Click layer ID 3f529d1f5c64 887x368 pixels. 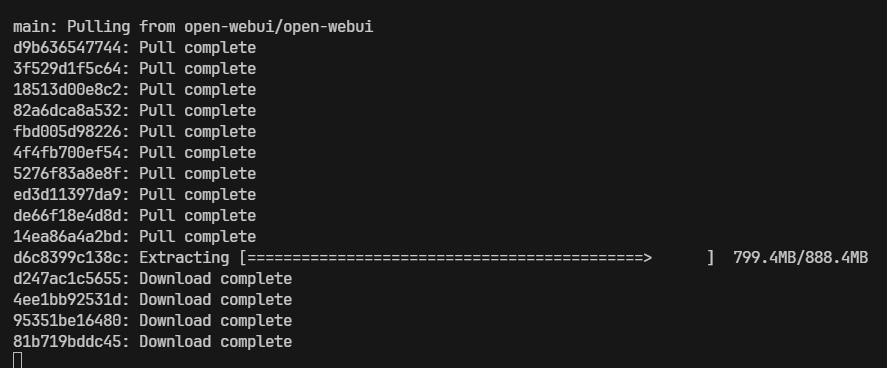[67, 69]
